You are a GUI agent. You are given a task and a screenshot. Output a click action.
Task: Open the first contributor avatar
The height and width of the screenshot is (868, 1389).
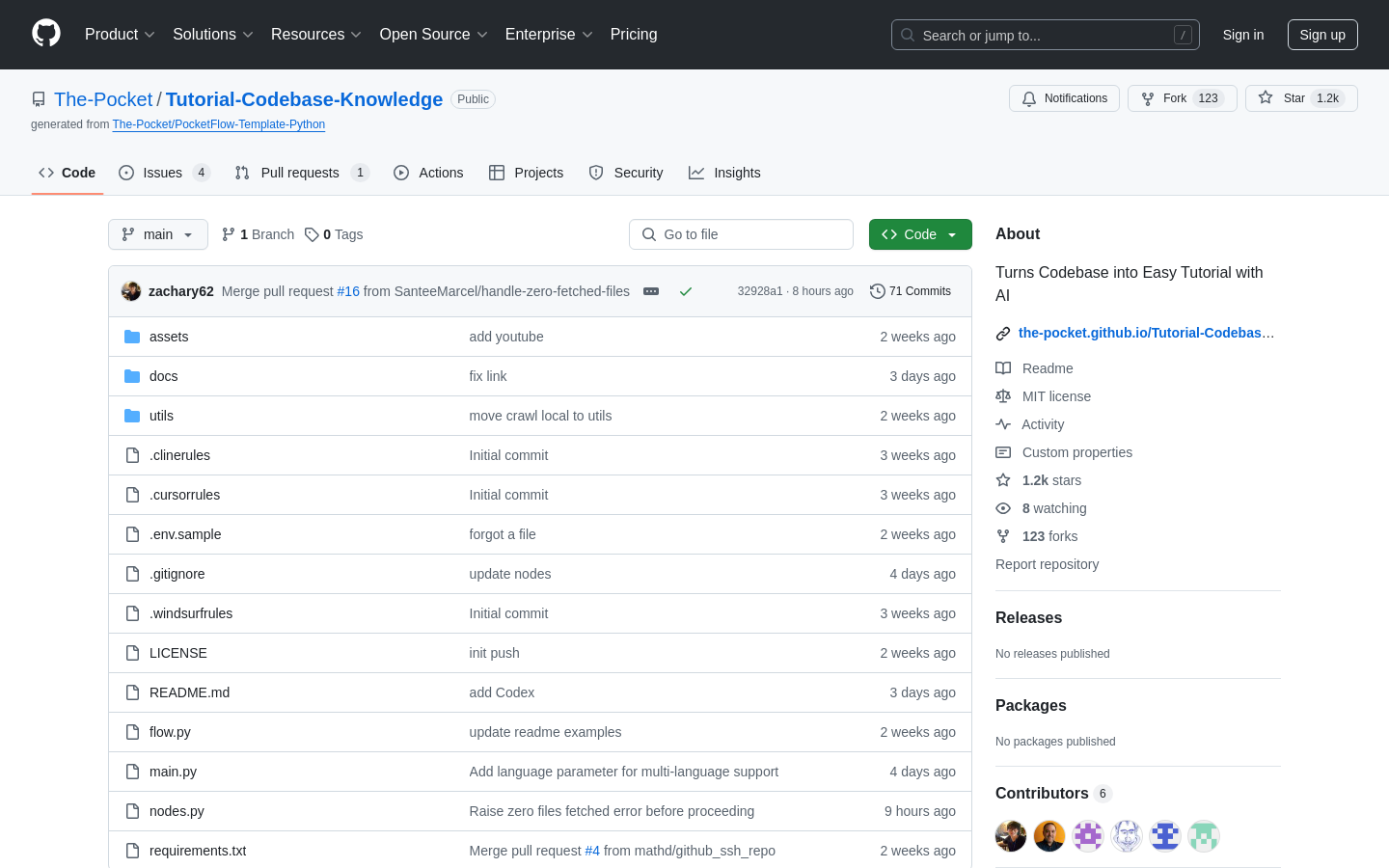point(1011,836)
